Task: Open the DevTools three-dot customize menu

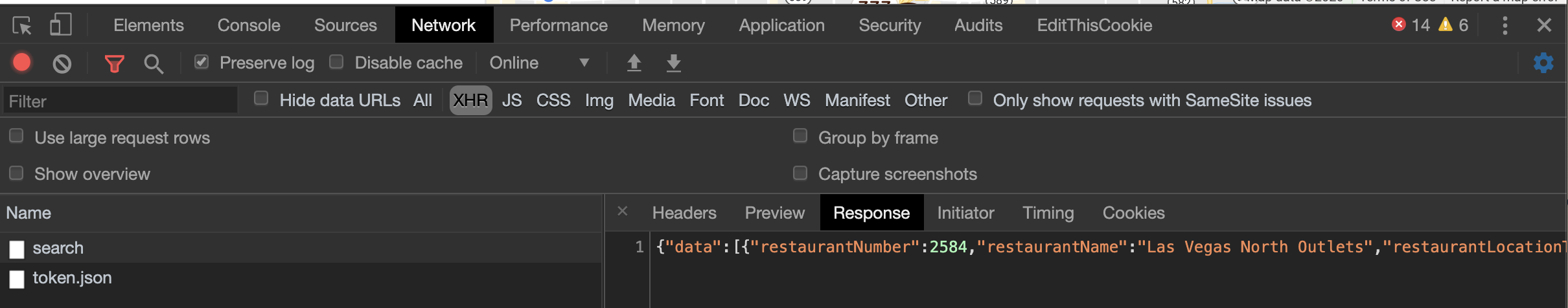Action: 1505,26
